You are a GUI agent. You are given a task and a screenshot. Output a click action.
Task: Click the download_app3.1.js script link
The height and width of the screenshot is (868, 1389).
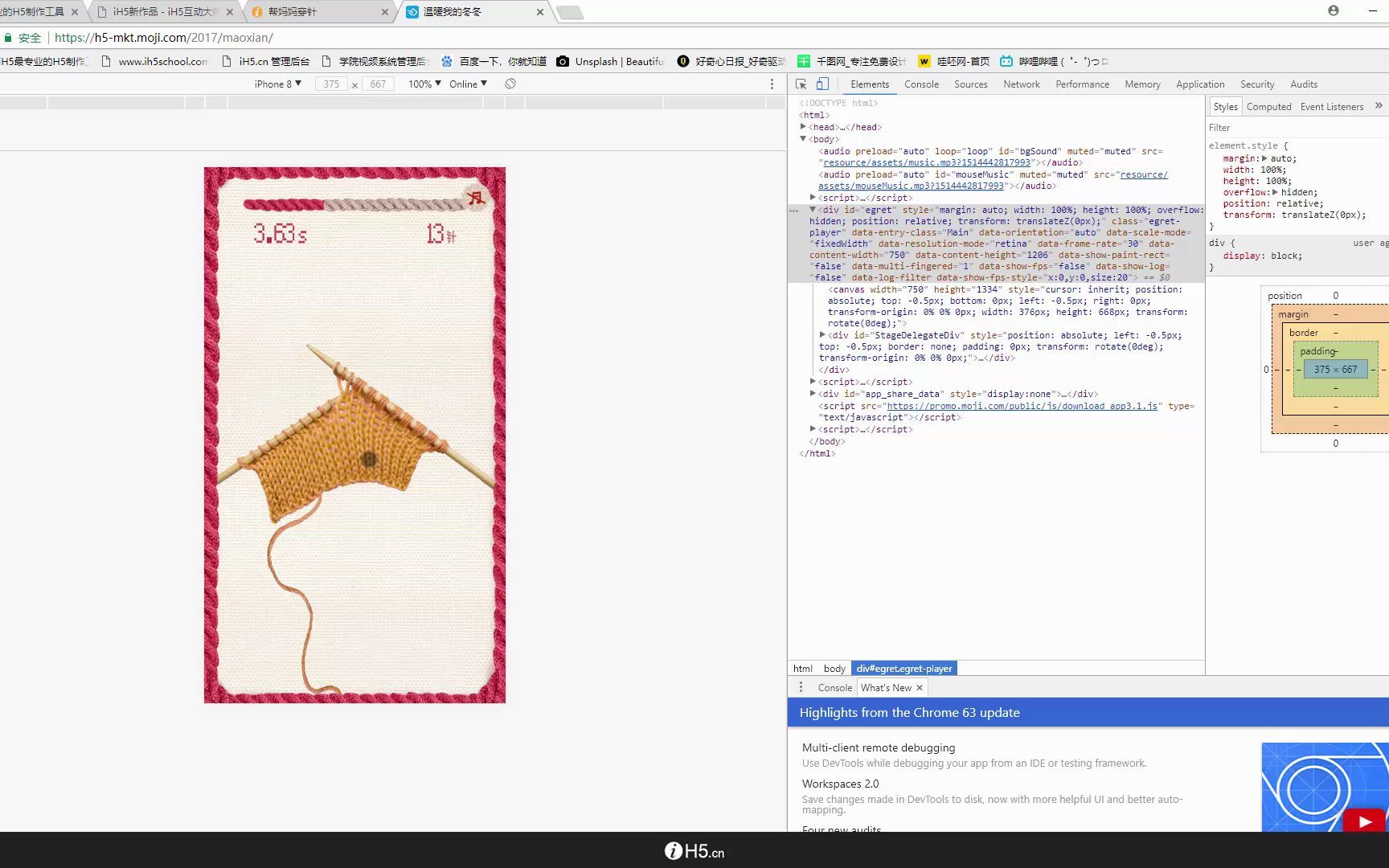point(1022,406)
